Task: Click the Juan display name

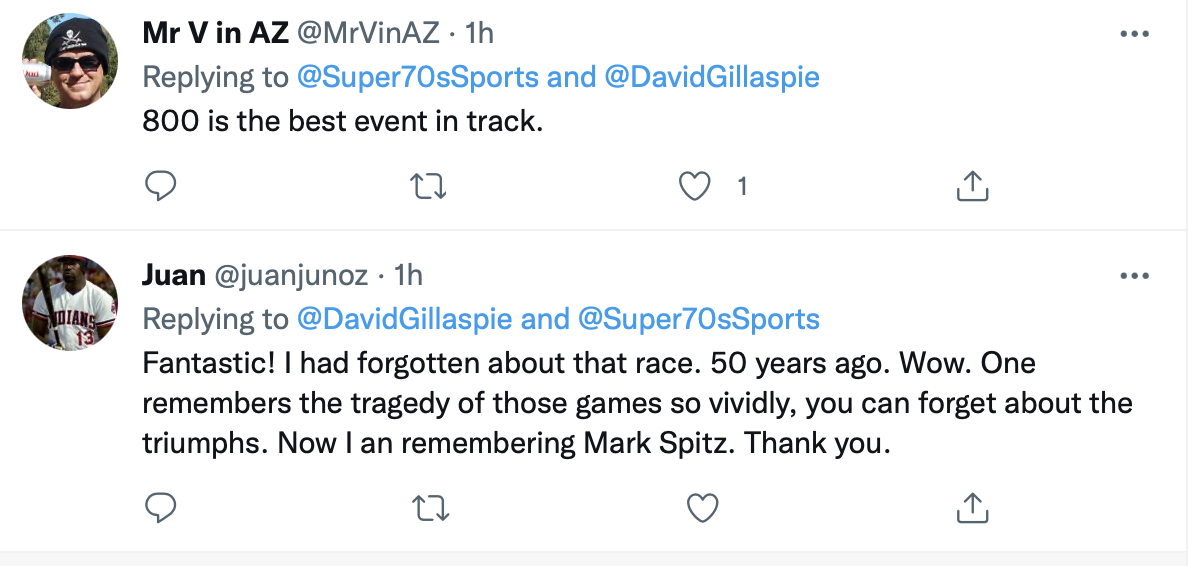Action: (x=173, y=275)
